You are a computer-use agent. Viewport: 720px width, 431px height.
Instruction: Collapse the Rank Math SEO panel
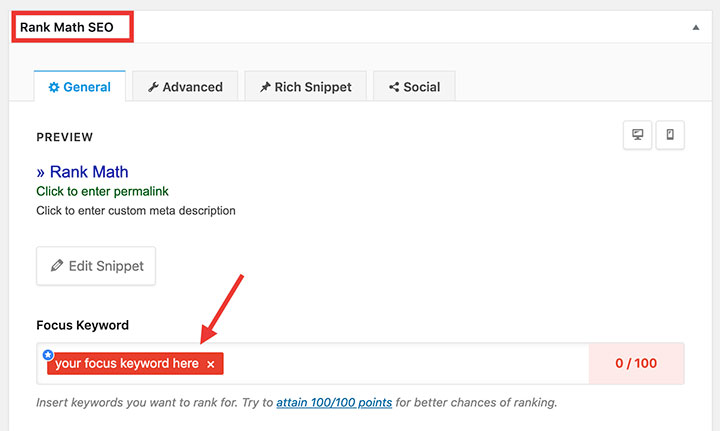[696, 28]
